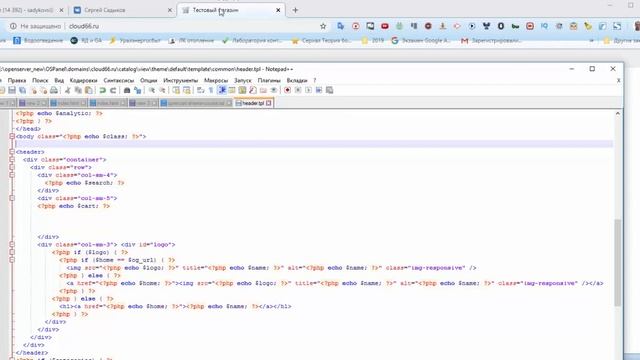The width and height of the screenshot is (640, 360).
Task: Open the Синтаксисы menu
Action: click(x=119, y=80)
